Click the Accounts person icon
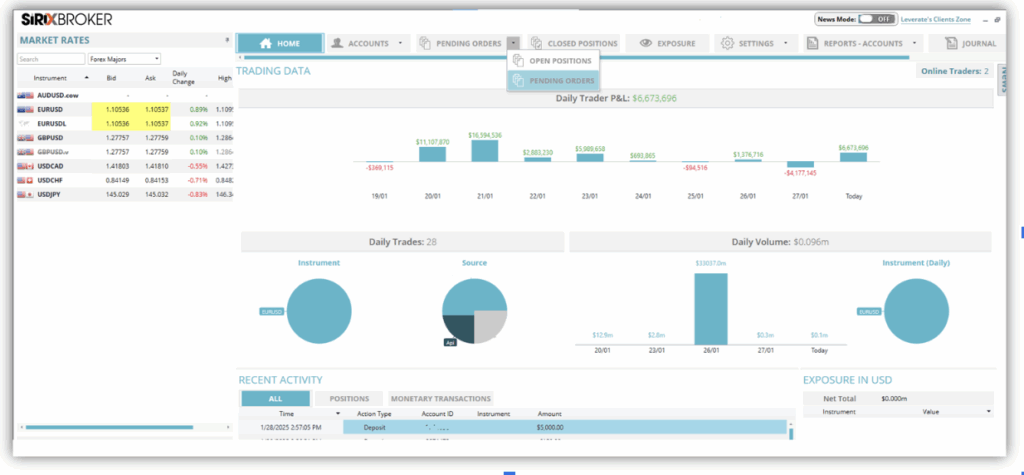This screenshot has width=1024, height=475. [x=338, y=43]
